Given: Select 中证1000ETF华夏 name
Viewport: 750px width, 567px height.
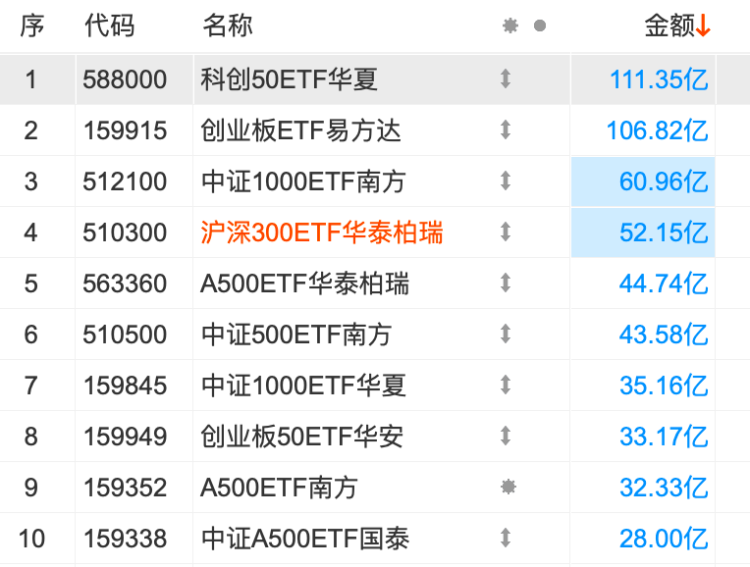Looking at the screenshot, I should [303, 386].
